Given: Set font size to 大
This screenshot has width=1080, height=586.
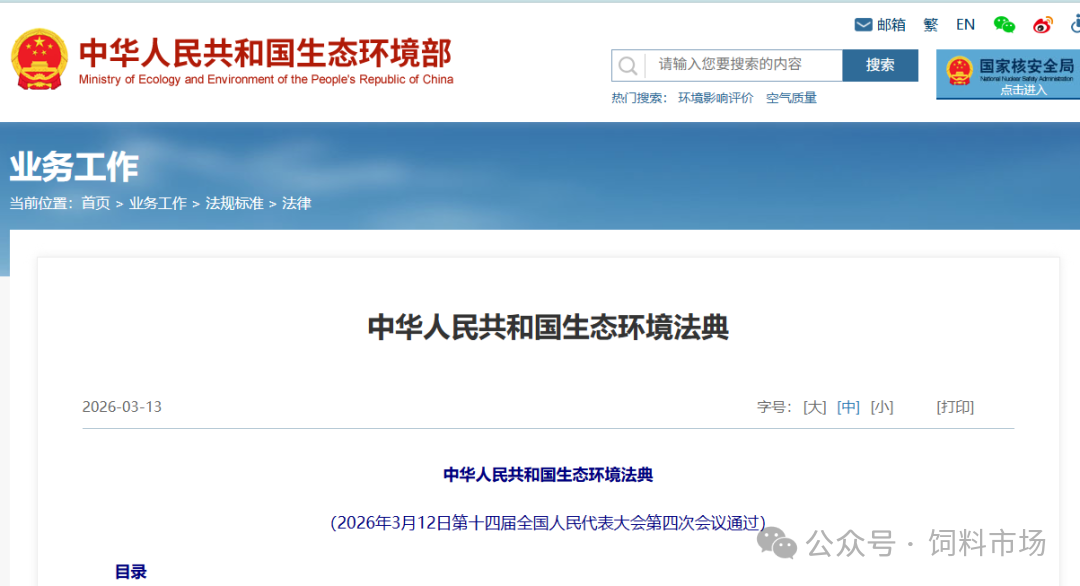Looking at the screenshot, I should point(815,407).
